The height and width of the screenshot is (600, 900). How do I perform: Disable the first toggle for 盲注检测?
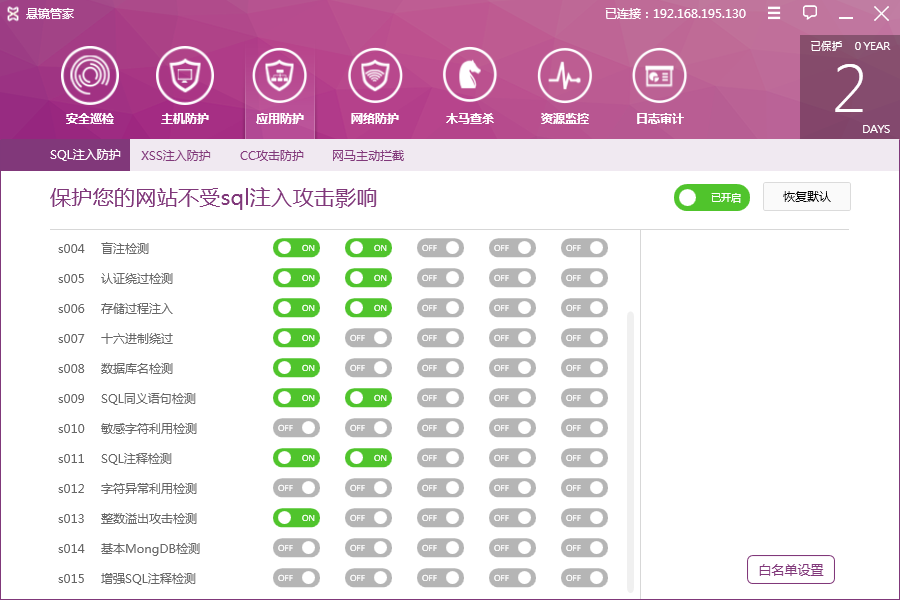tap(296, 247)
